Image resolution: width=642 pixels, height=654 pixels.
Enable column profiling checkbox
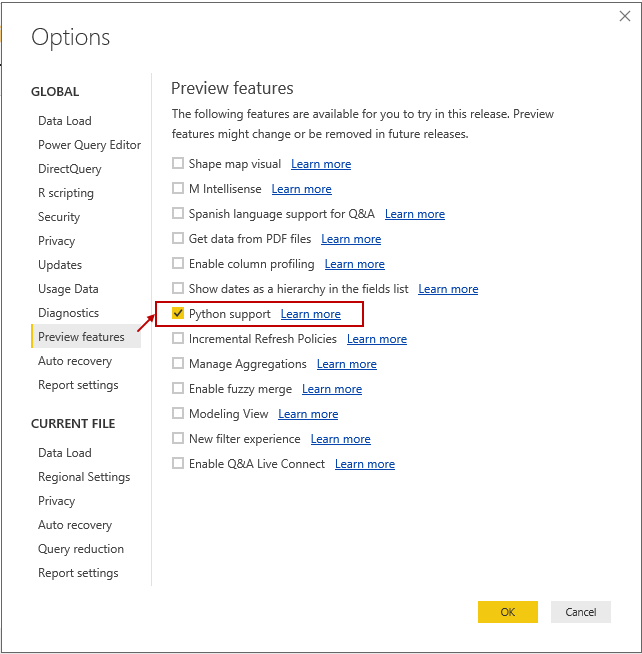coord(178,264)
